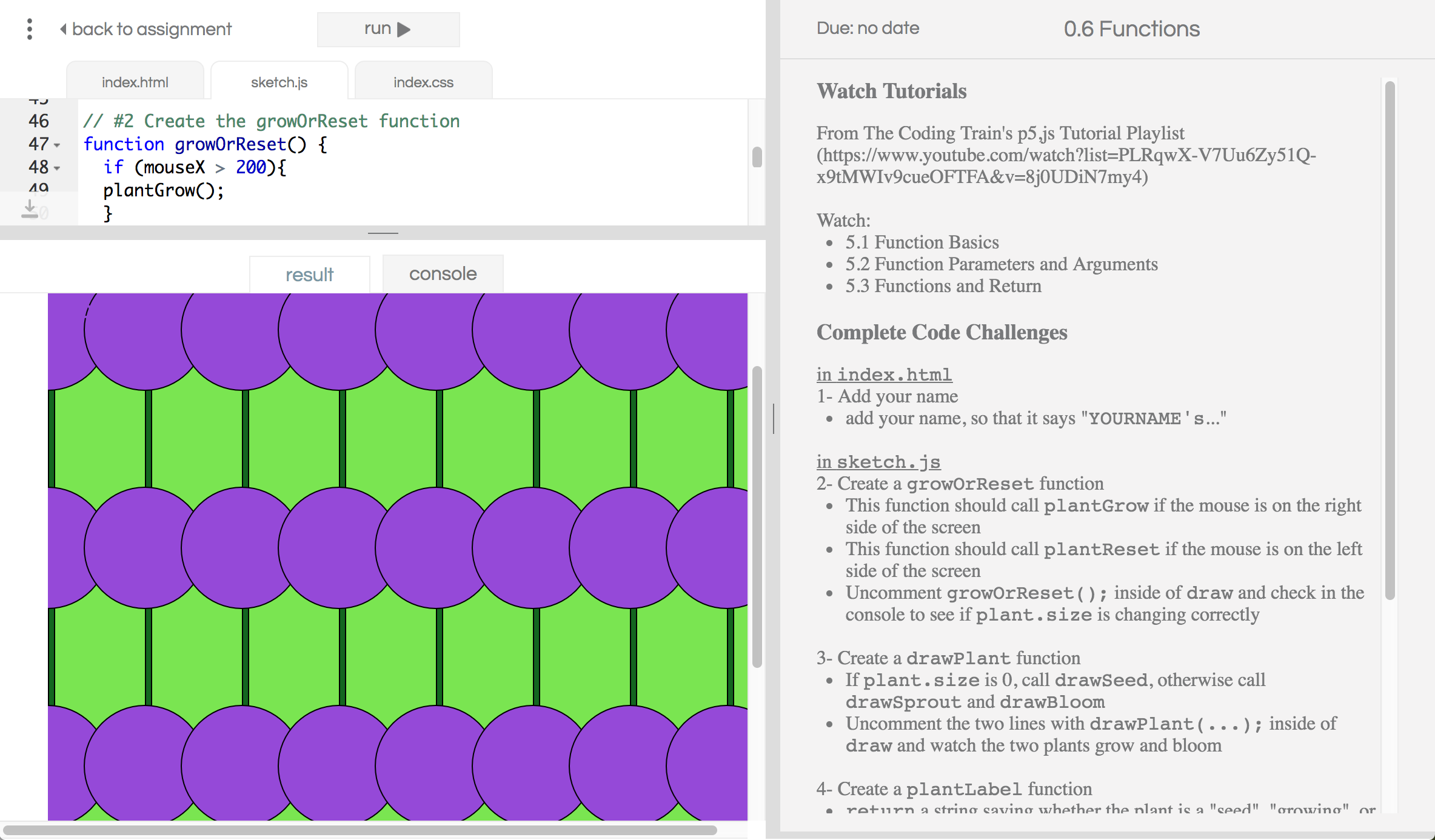The width and height of the screenshot is (1435, 840).
Task: Collapse the fold arrow on line 48
Action: (x=57, y=168)
